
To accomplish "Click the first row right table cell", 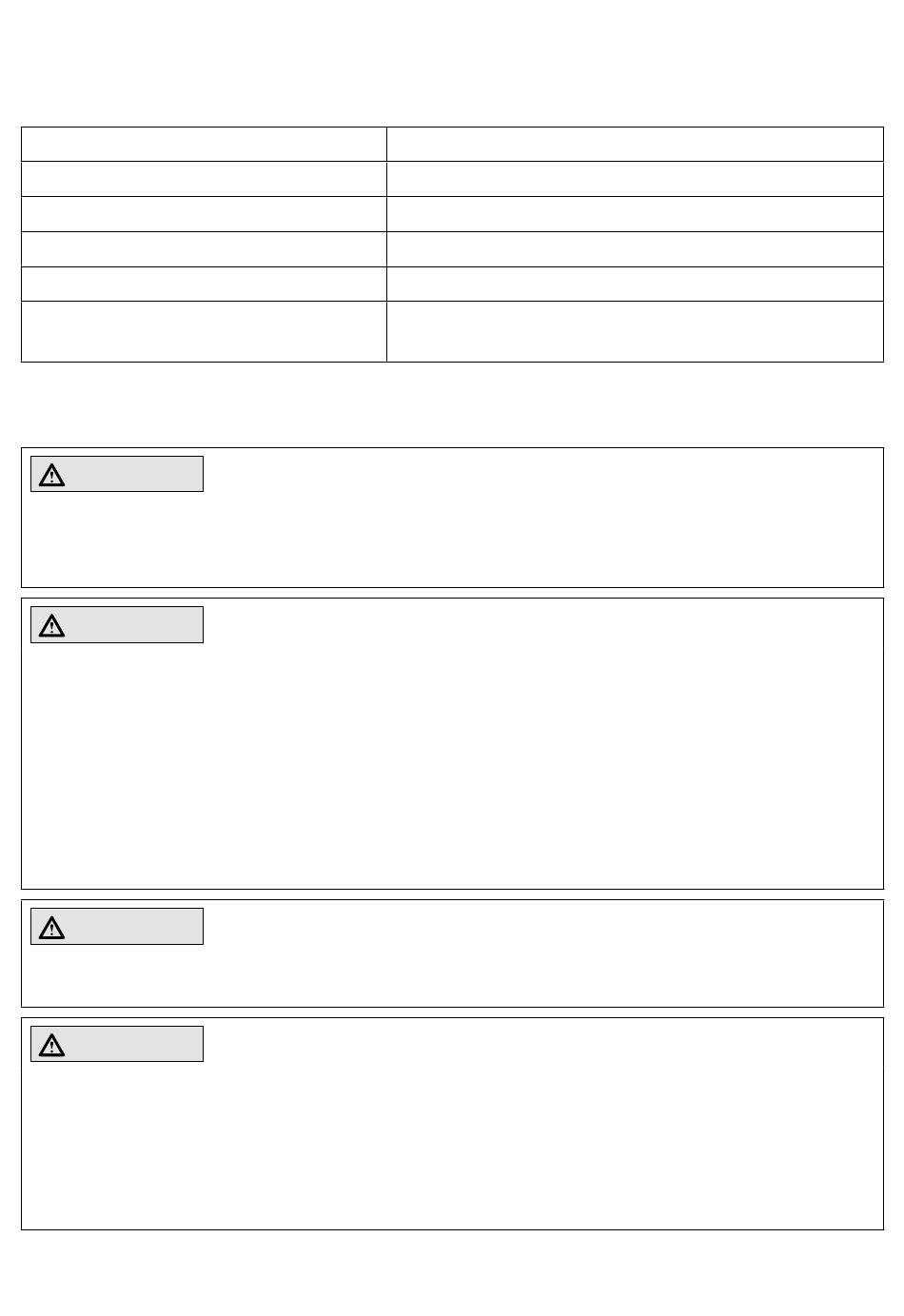I will 635,144.
